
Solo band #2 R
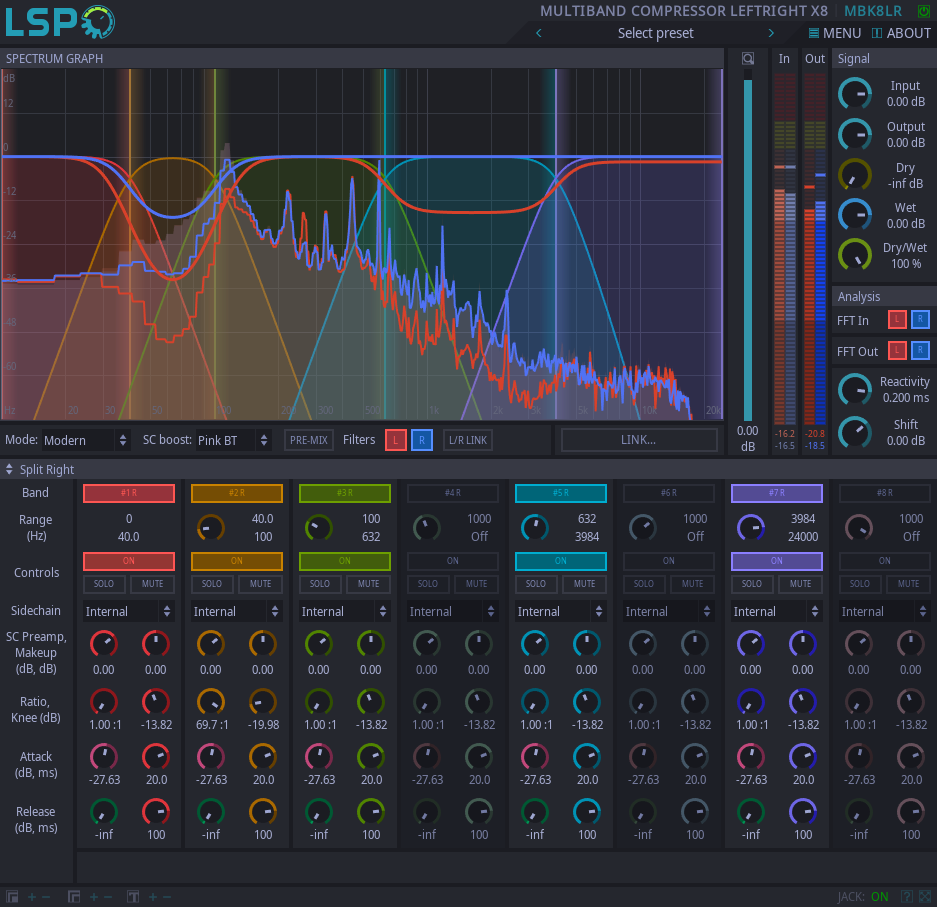[x=212, y=584]
